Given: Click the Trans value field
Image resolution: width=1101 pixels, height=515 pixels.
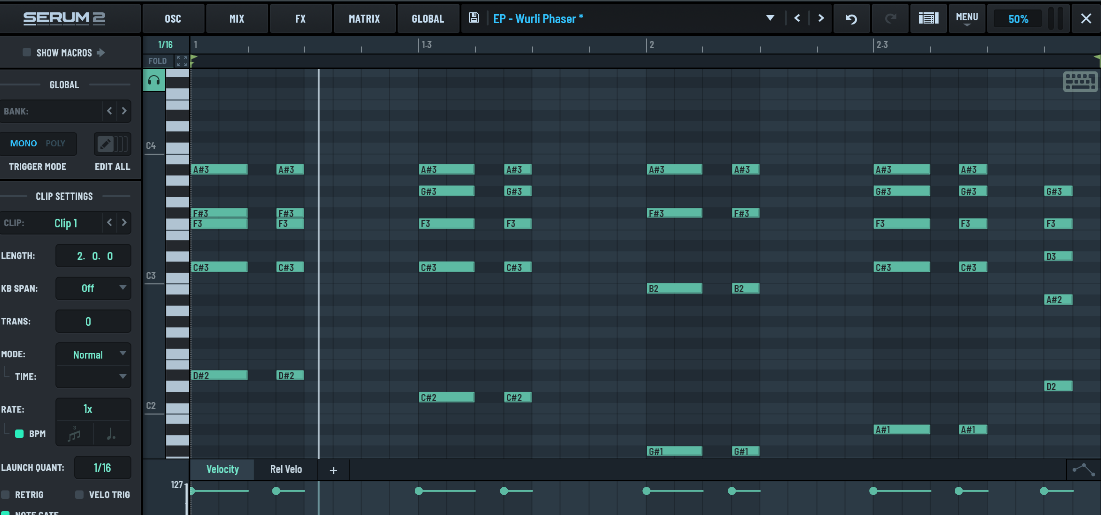Looking at the screenshot, I should 93,321.
